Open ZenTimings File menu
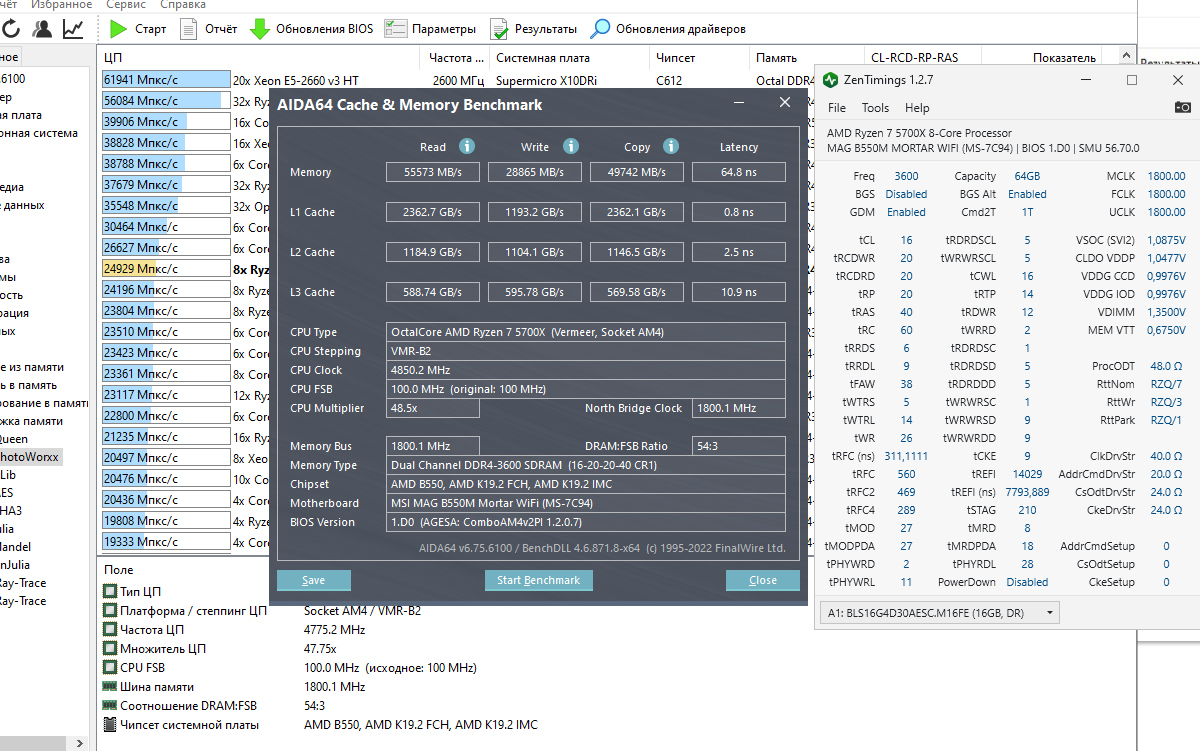Viewport: 1200px width, 751px height. [x=837, y=108]
